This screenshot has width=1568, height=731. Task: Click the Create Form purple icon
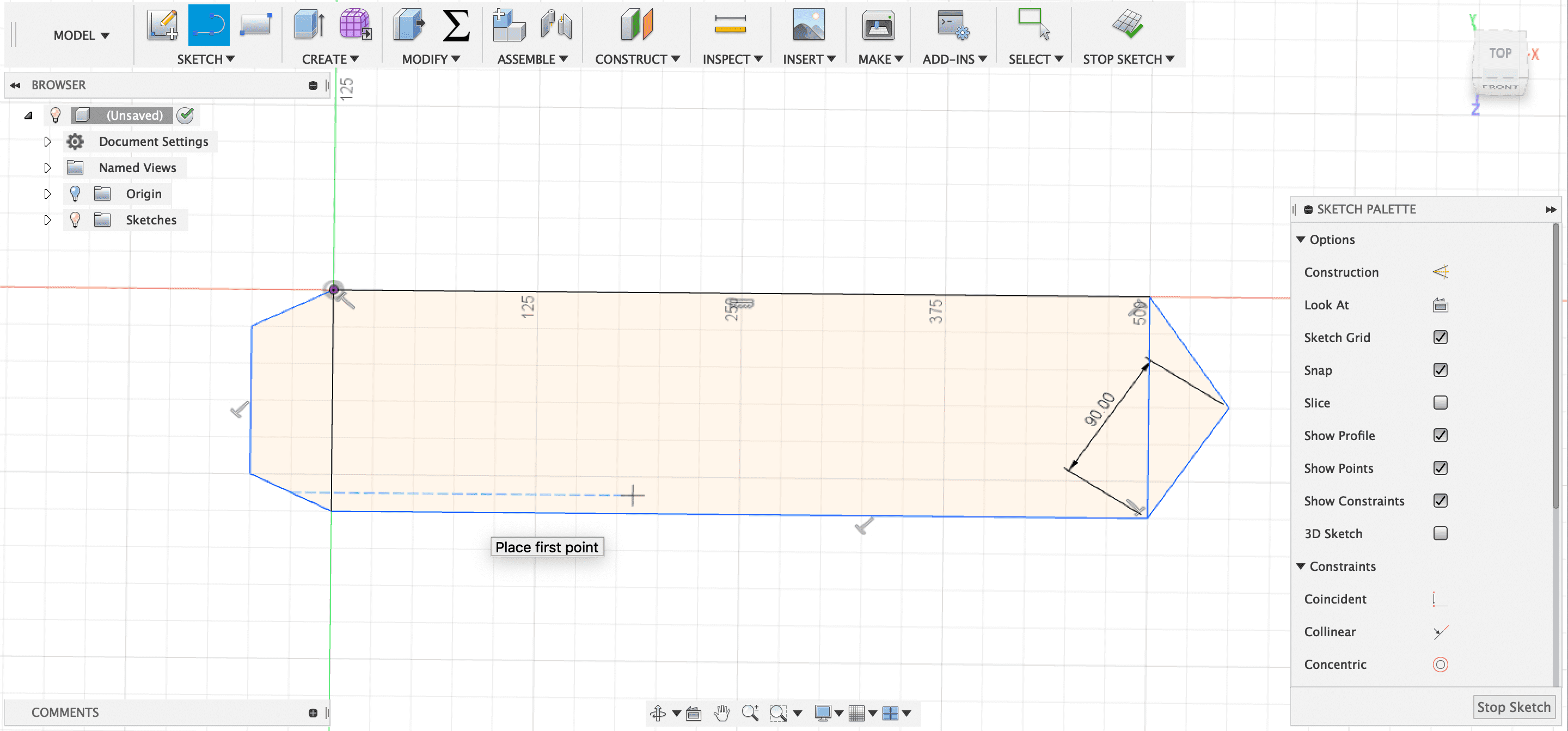[x=355, y=26]
